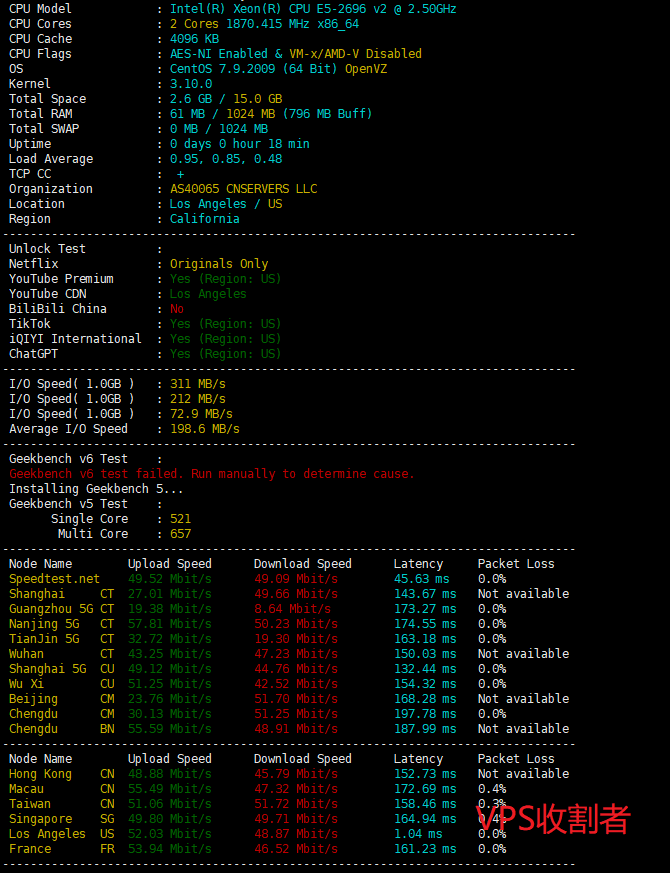The width and height of the screenshot is (670, 873).
Task: Click the ChatGPT unlock result
Action: [225, 354]
